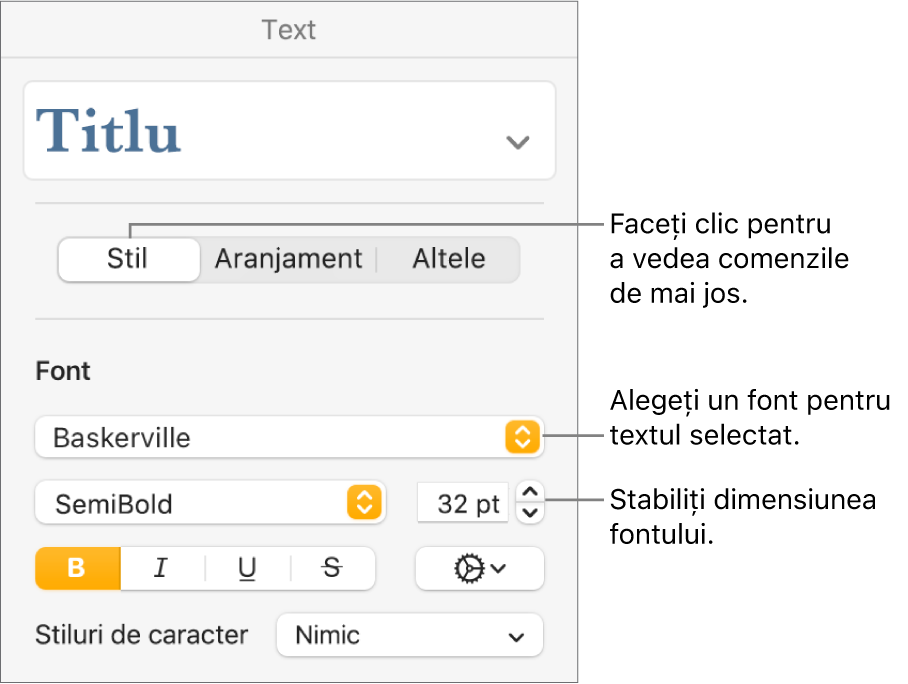Toggle Bold formatting button
Screen dimensions: 908x684
(x=78, y=568)
